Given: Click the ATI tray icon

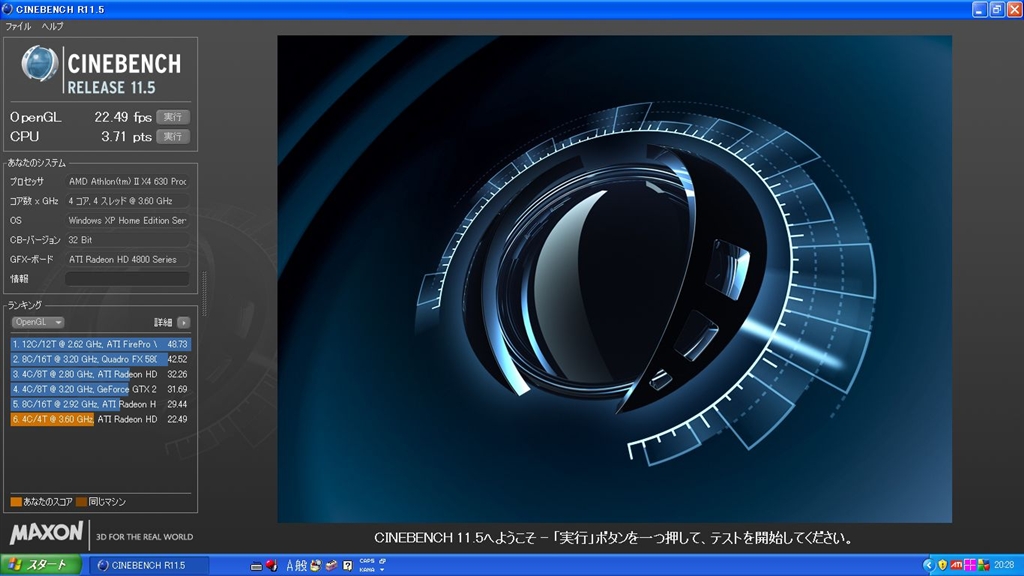Looking at the screenshot, I should pyautogui.click(x=955, y=565).
